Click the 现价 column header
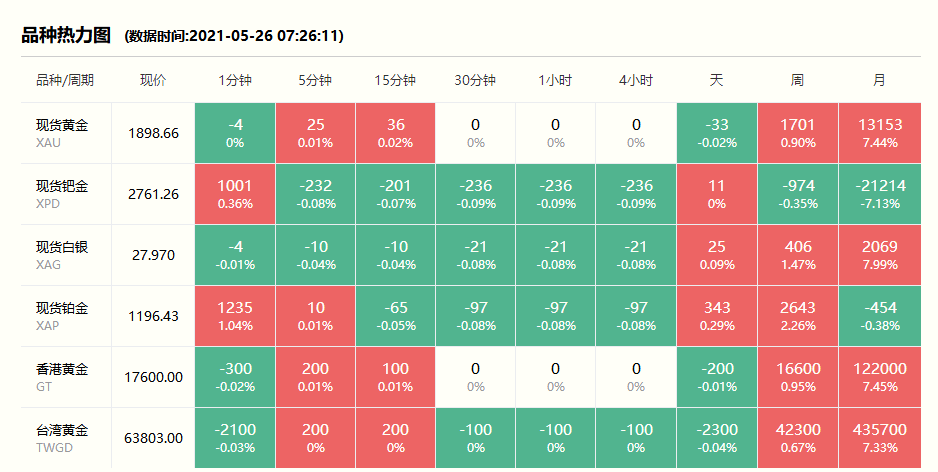This screenshot has width=938, height=472. pos(153,80)
